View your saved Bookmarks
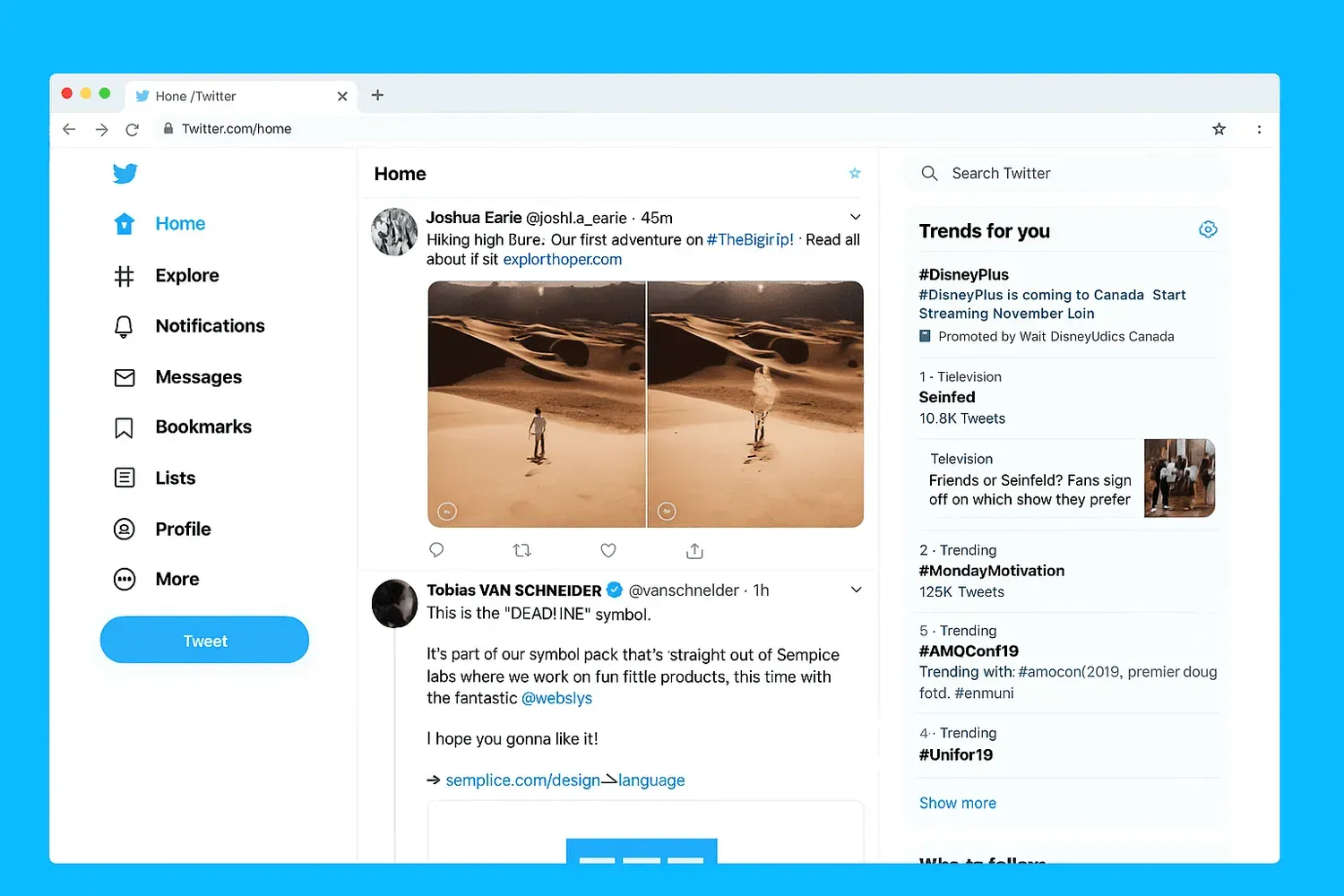 202,426
